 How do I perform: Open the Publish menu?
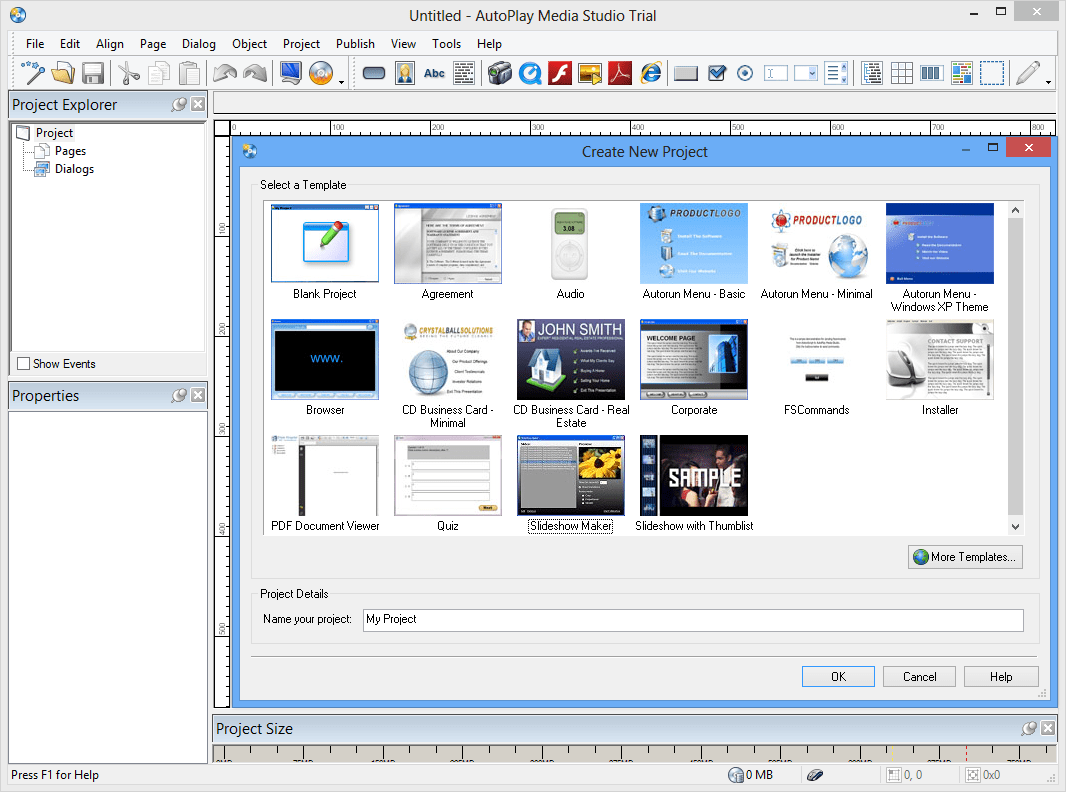(355, 43)
